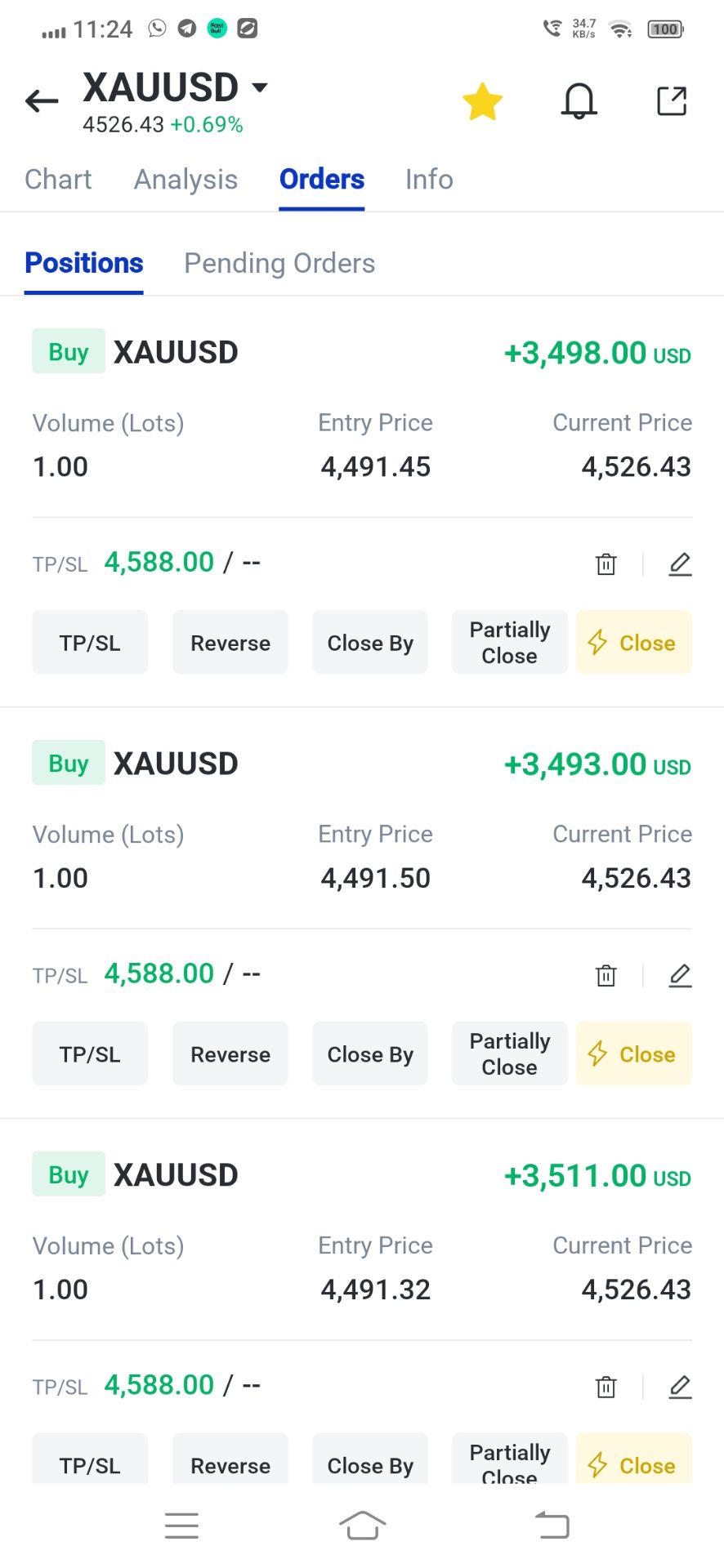Delete TP/SL on second position

pyautogui.click(x=606, y=975)
